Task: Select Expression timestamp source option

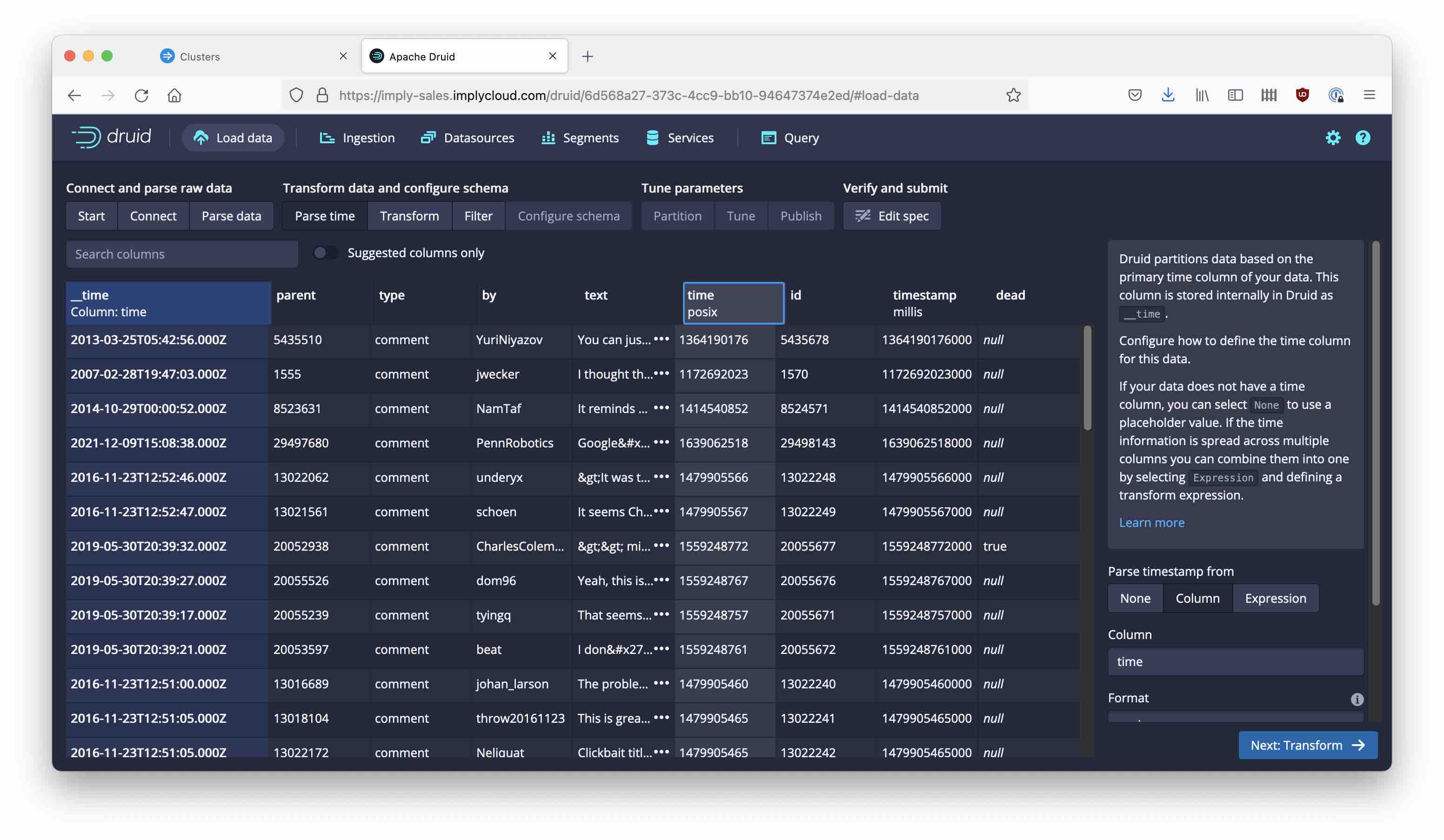Action: pyautogui.click(x=1275, y=598)
